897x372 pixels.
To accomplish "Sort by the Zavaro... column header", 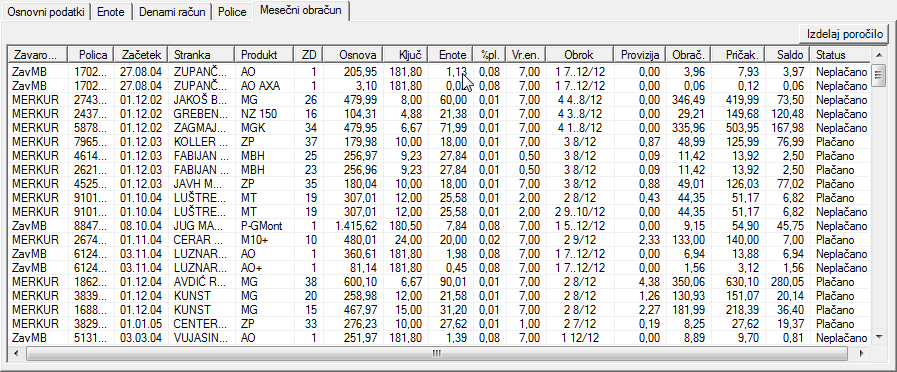I will pos(38,55).
